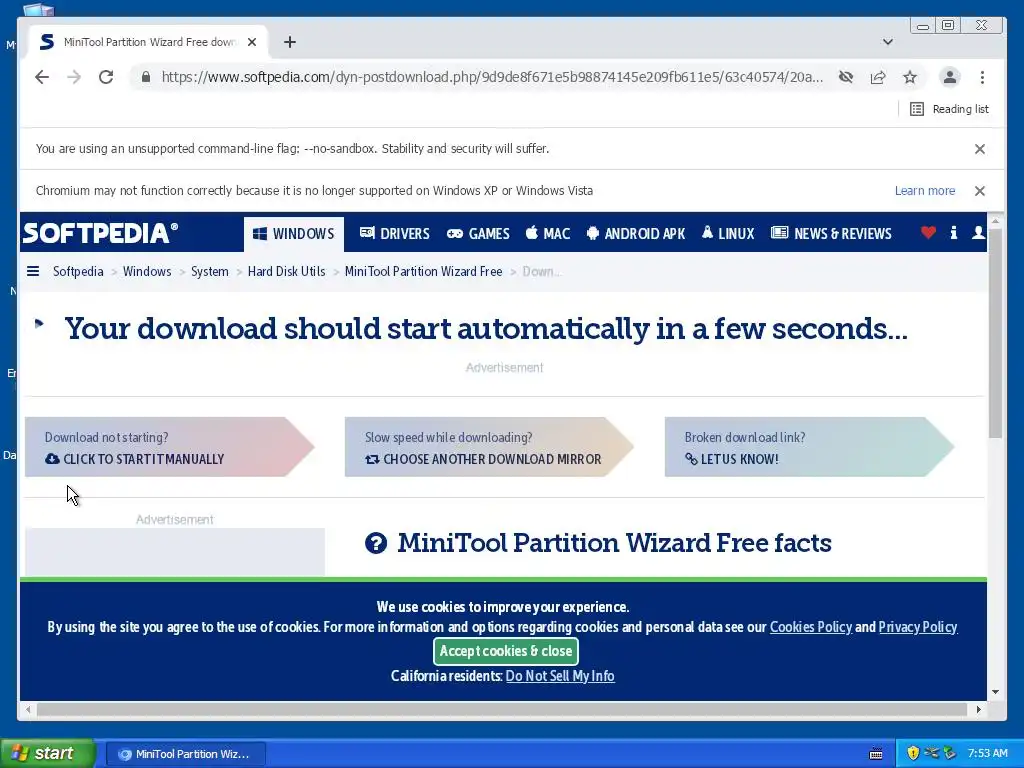Image resolution: width=1024 pixels, height=768 pixels.
Task: Choose another download mirror
Action: point(489,447)
